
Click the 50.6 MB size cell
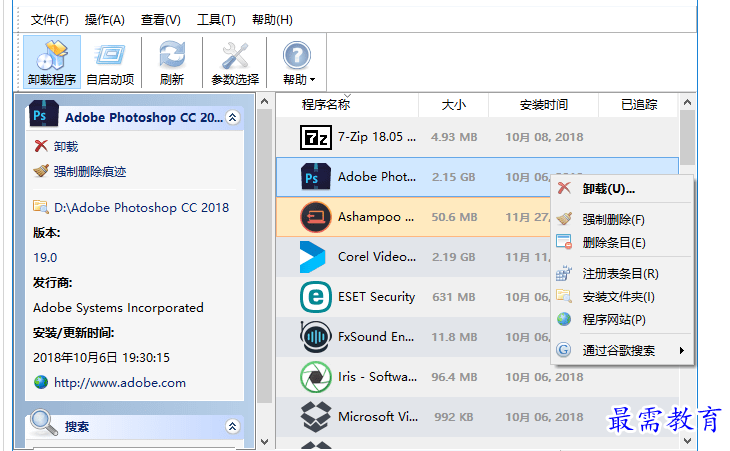454,217
